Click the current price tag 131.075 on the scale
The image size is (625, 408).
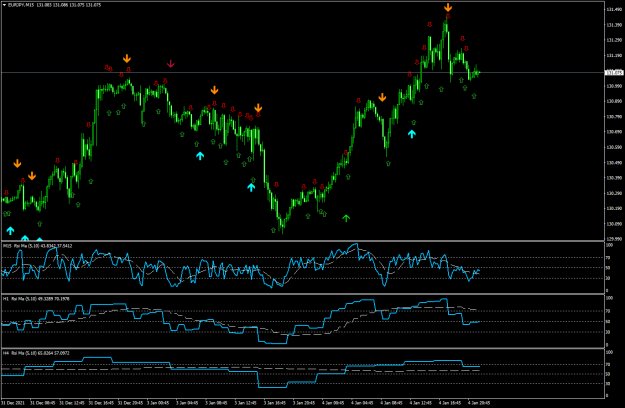(x=614, y=73)
